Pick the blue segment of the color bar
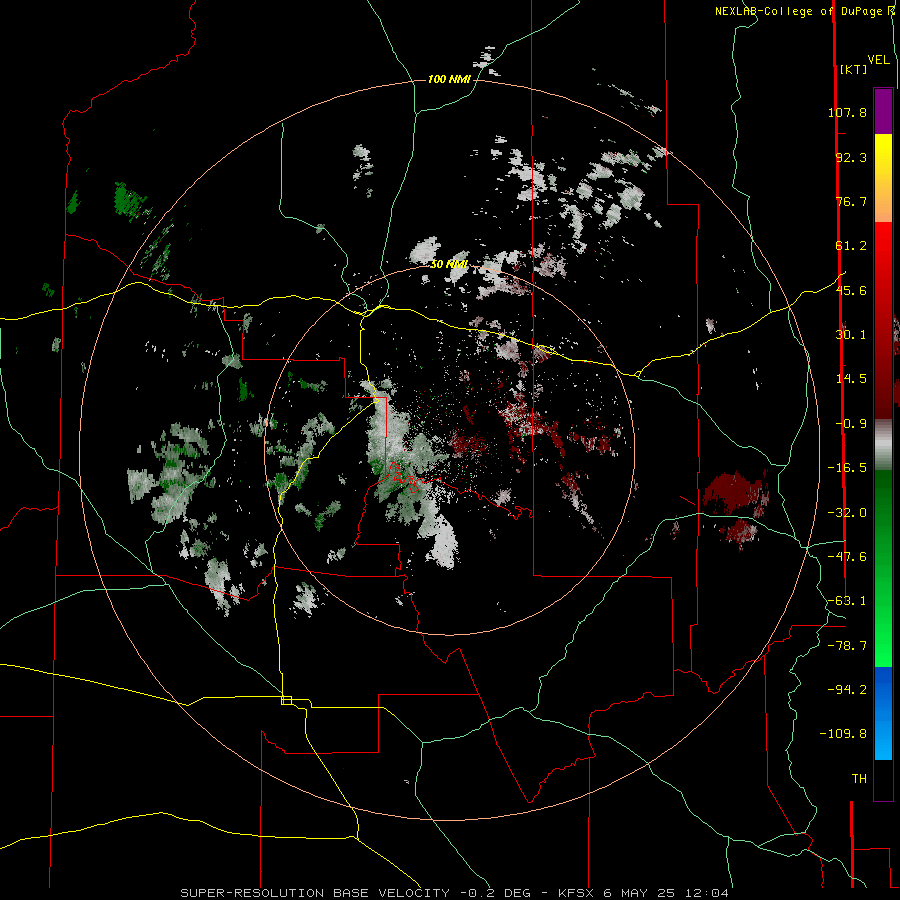 pyautogui.click(x=883, y=713)
